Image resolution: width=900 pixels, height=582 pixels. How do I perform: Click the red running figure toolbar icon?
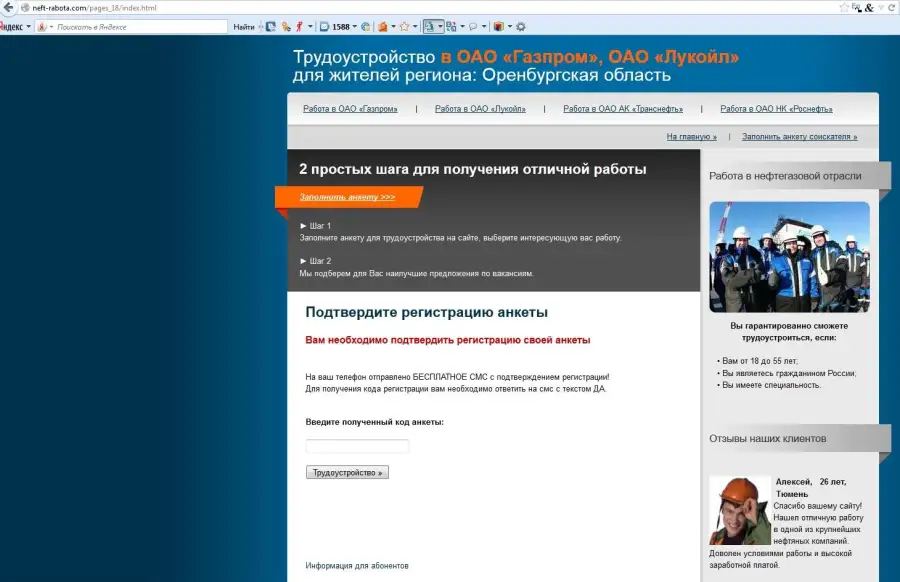tap(299, 27)
